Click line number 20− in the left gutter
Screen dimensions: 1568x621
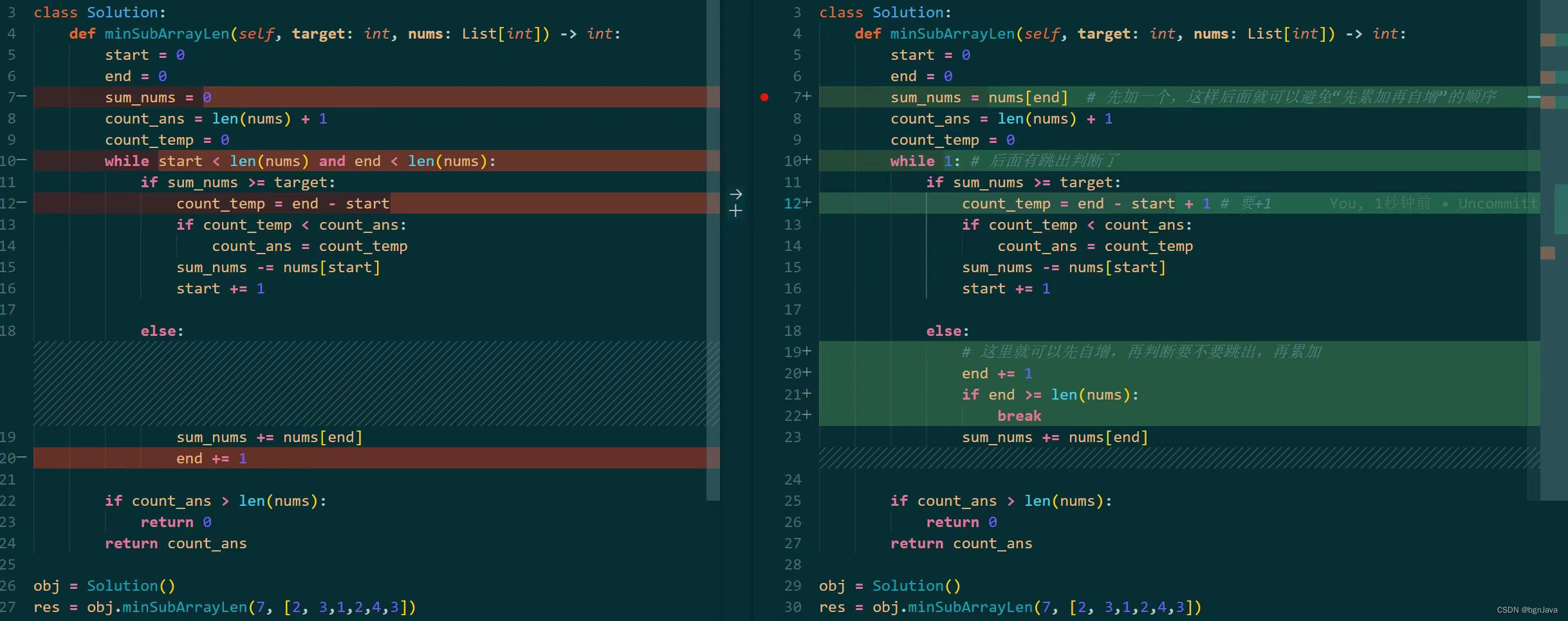coord(13,458)
